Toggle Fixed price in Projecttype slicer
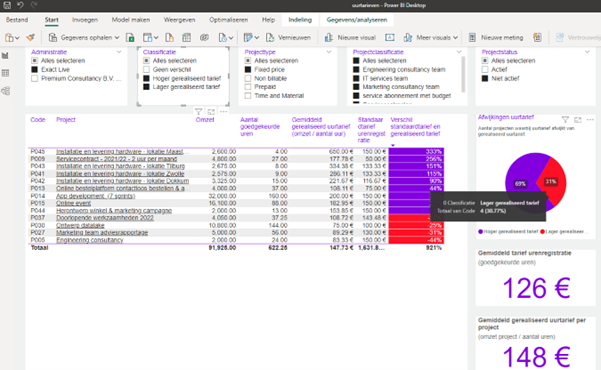Viewport: 601px width, 370px height. tap(248, 69)
